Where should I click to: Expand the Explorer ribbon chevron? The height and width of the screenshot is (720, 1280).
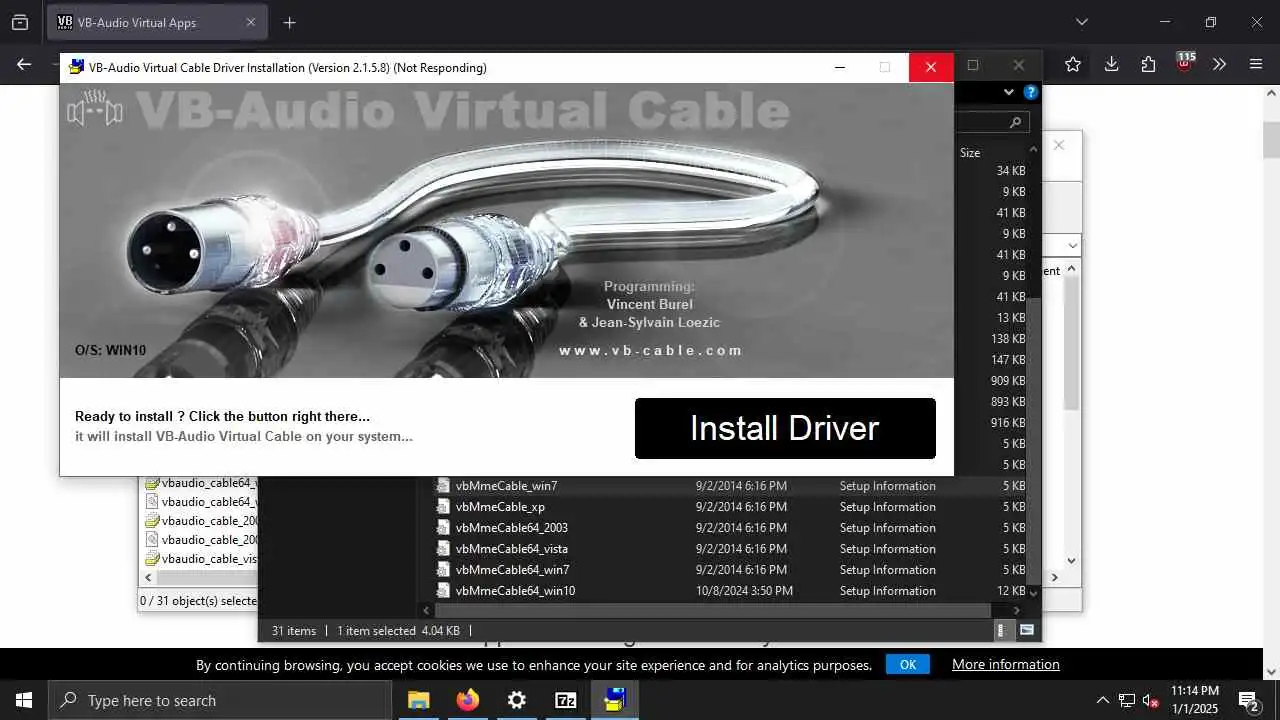point(1008,92)
